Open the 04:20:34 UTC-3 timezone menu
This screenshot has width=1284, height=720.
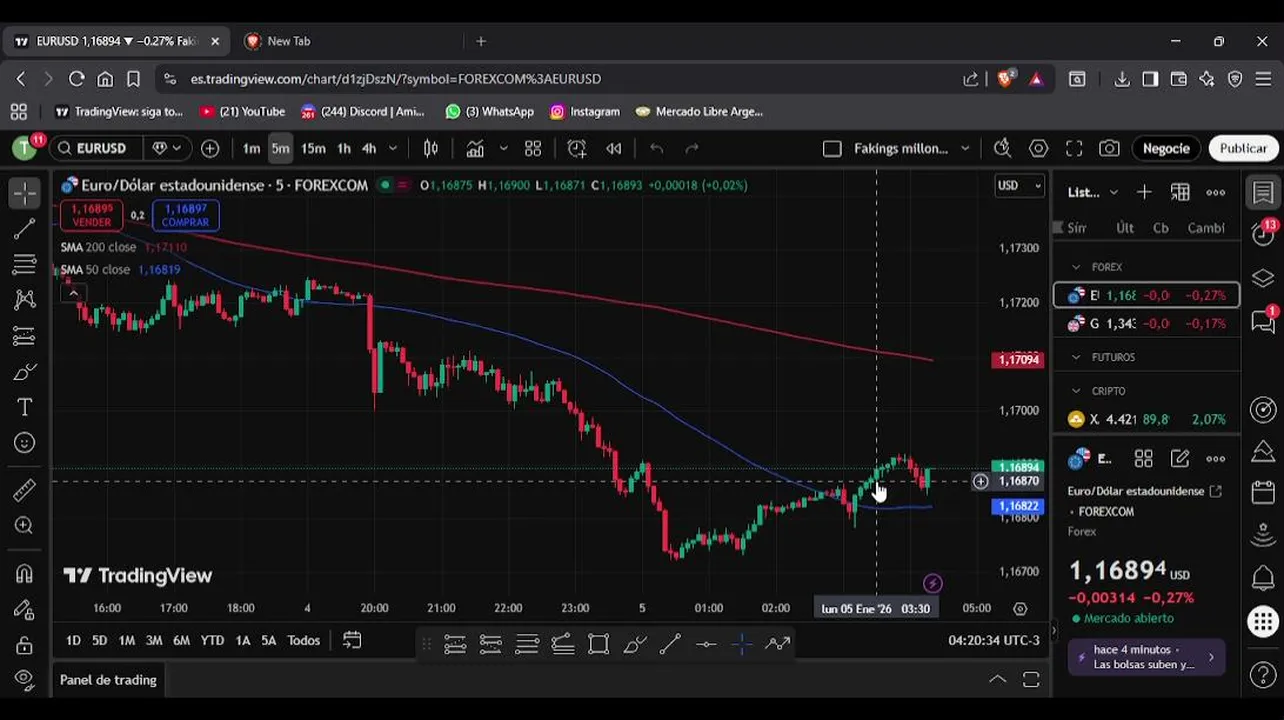pyautogui.click(x=994, y=640)
